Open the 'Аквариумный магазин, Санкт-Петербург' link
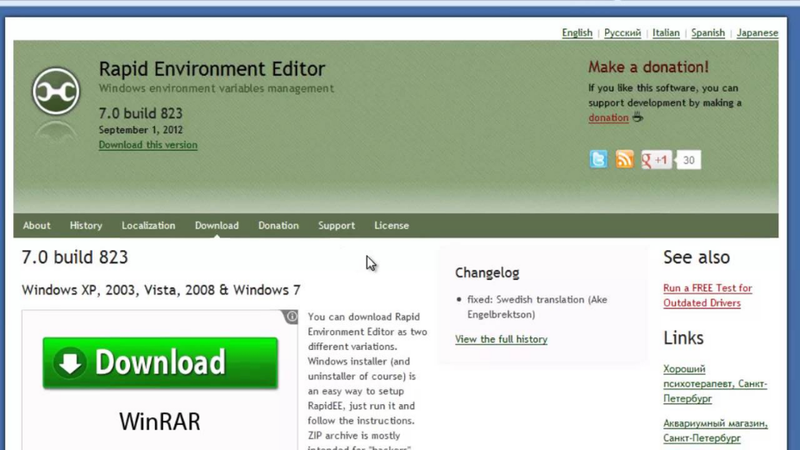This screenshot has height=450, width=800. (715, 431)
